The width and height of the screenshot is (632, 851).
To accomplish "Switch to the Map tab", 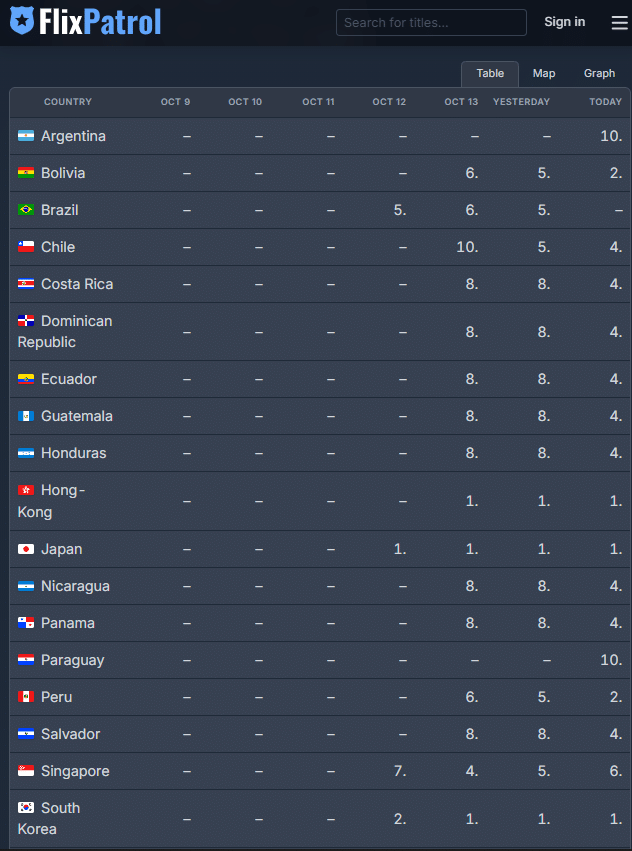I will click(544, 74).
